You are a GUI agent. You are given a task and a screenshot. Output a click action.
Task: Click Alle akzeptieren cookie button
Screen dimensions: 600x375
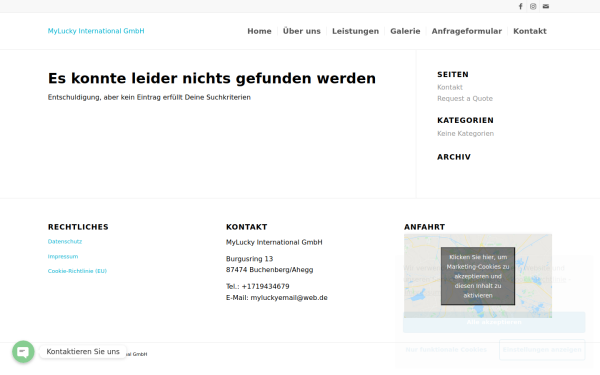click(x=494, y=322)
